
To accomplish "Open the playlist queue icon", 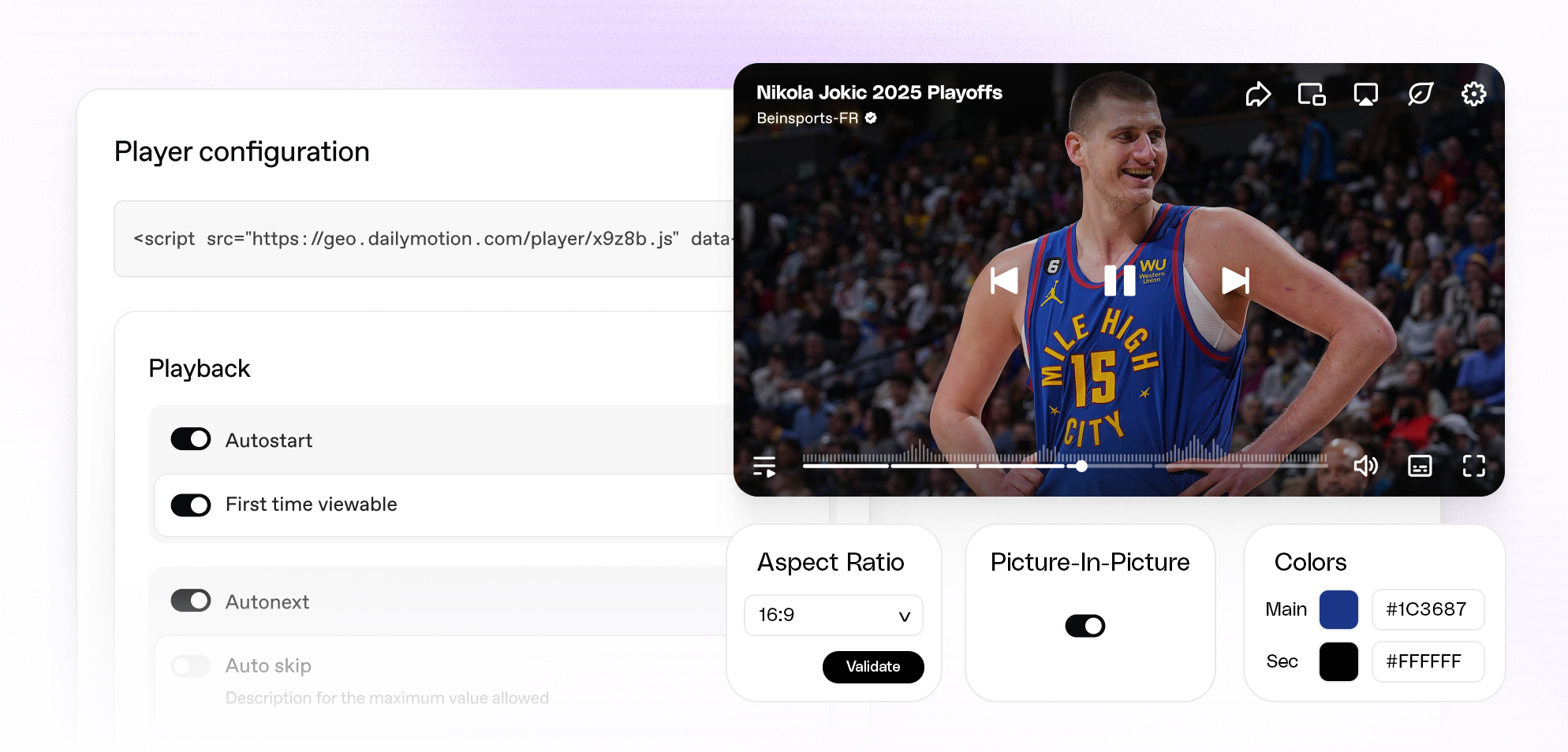I will pyautogui.click(x=764, y=467).
